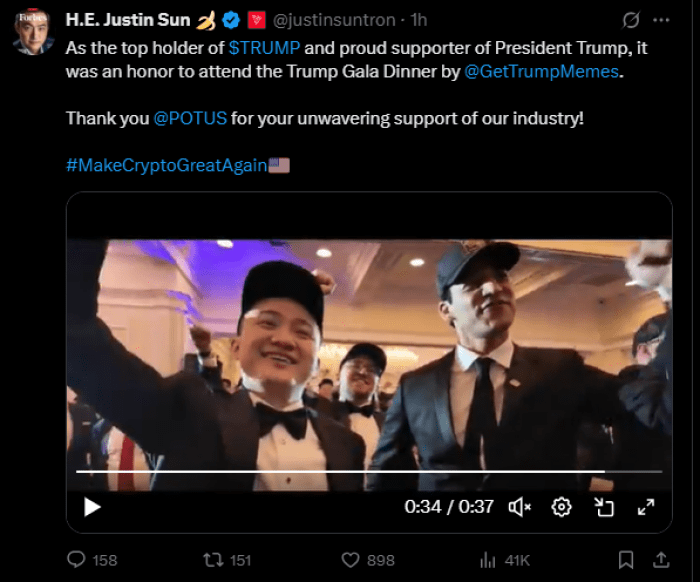
Task: Open the @GetTrumpMemes profile mention
Action: (x=542, y=72)
